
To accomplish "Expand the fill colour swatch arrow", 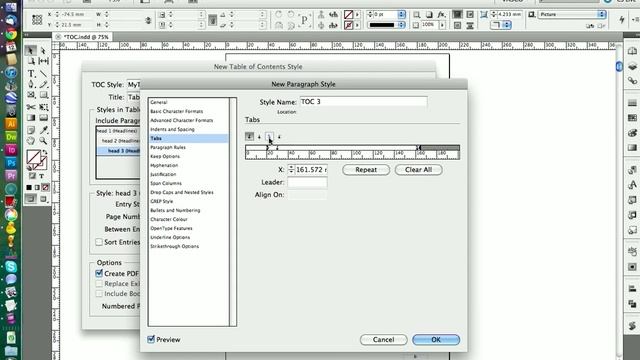I will coord(358,15).
